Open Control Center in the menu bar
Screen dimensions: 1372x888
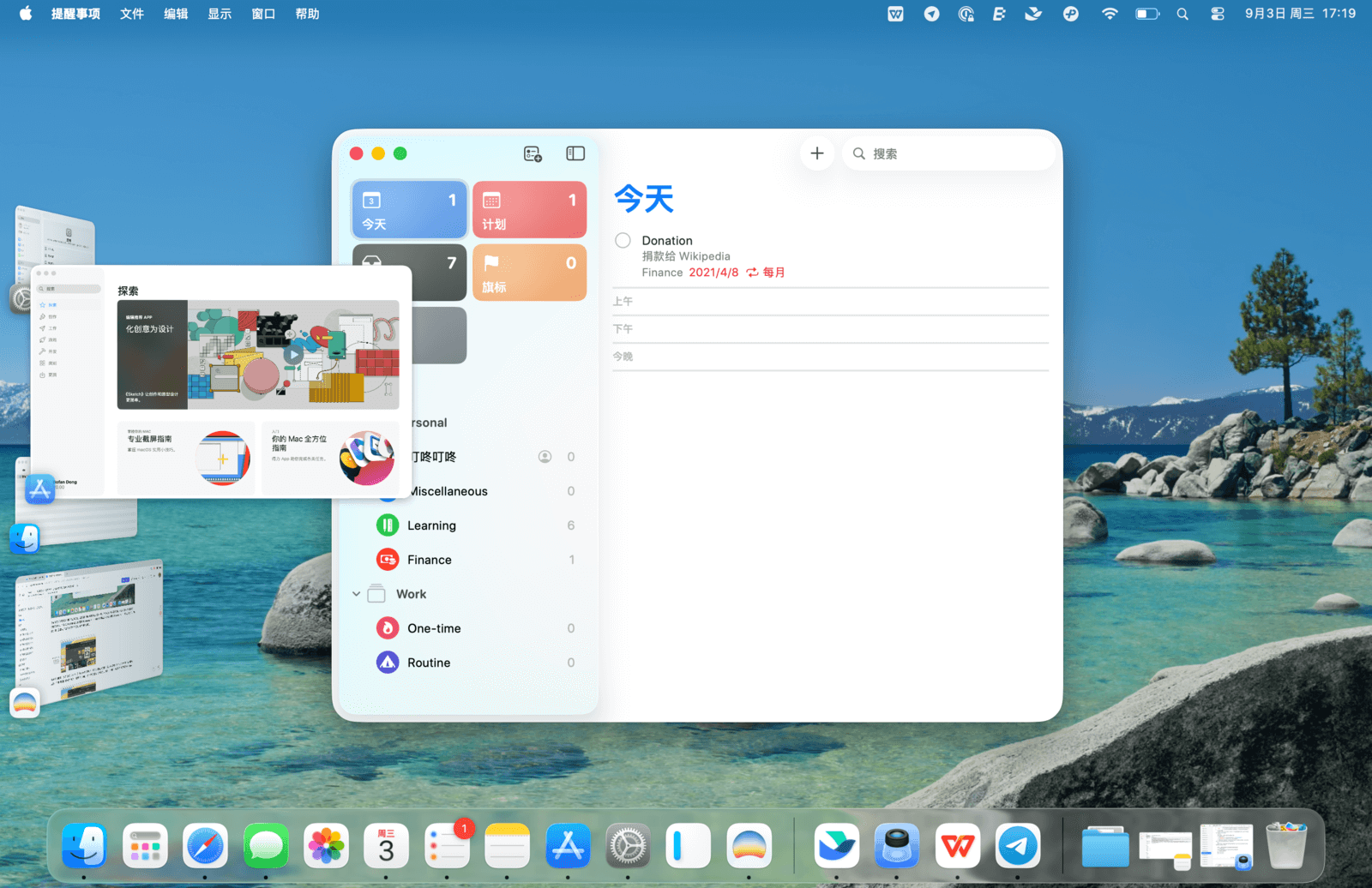click(x=1217, y=14)
